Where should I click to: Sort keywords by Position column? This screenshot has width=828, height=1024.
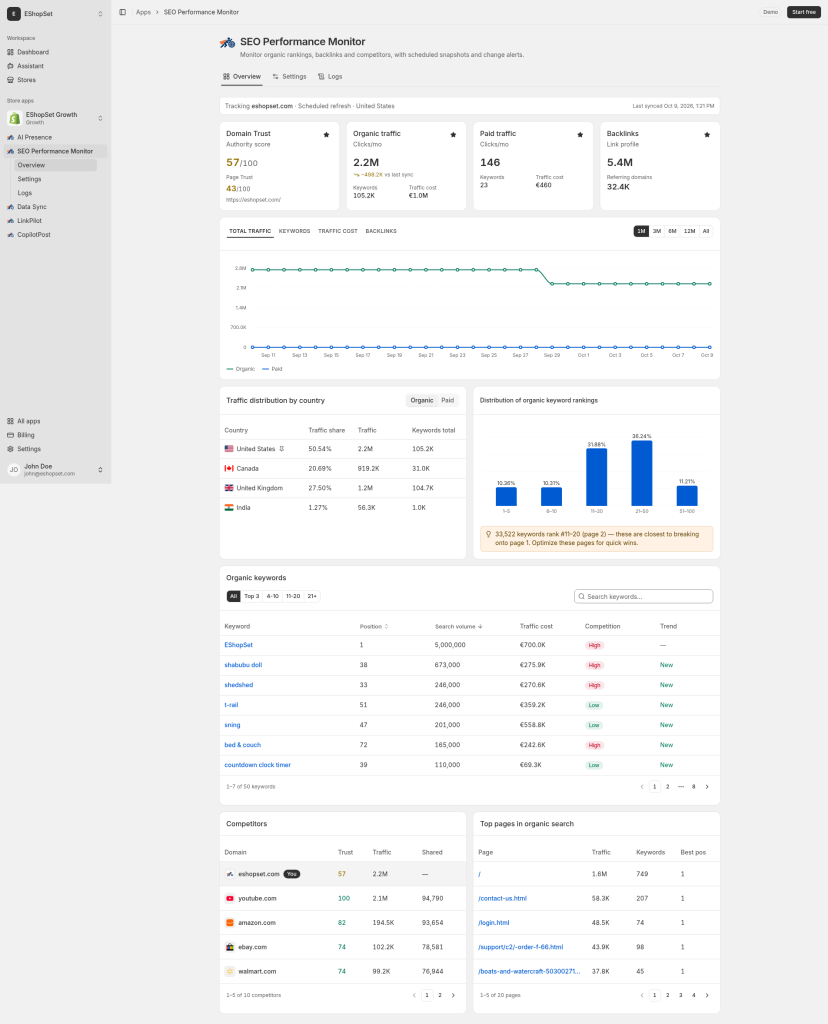[374, 626]
